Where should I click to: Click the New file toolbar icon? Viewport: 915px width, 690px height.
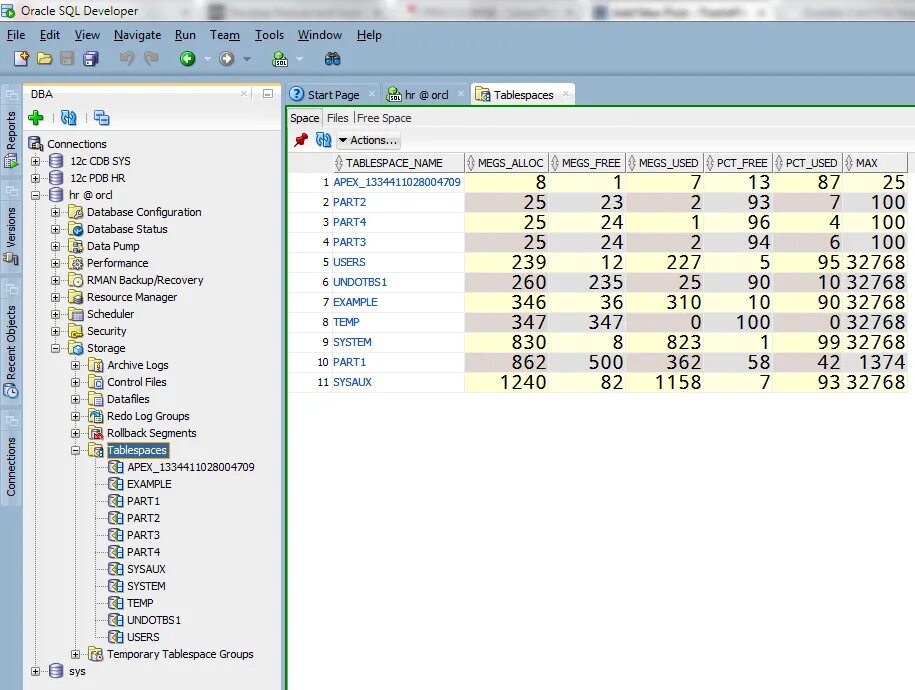click(22, 58)
